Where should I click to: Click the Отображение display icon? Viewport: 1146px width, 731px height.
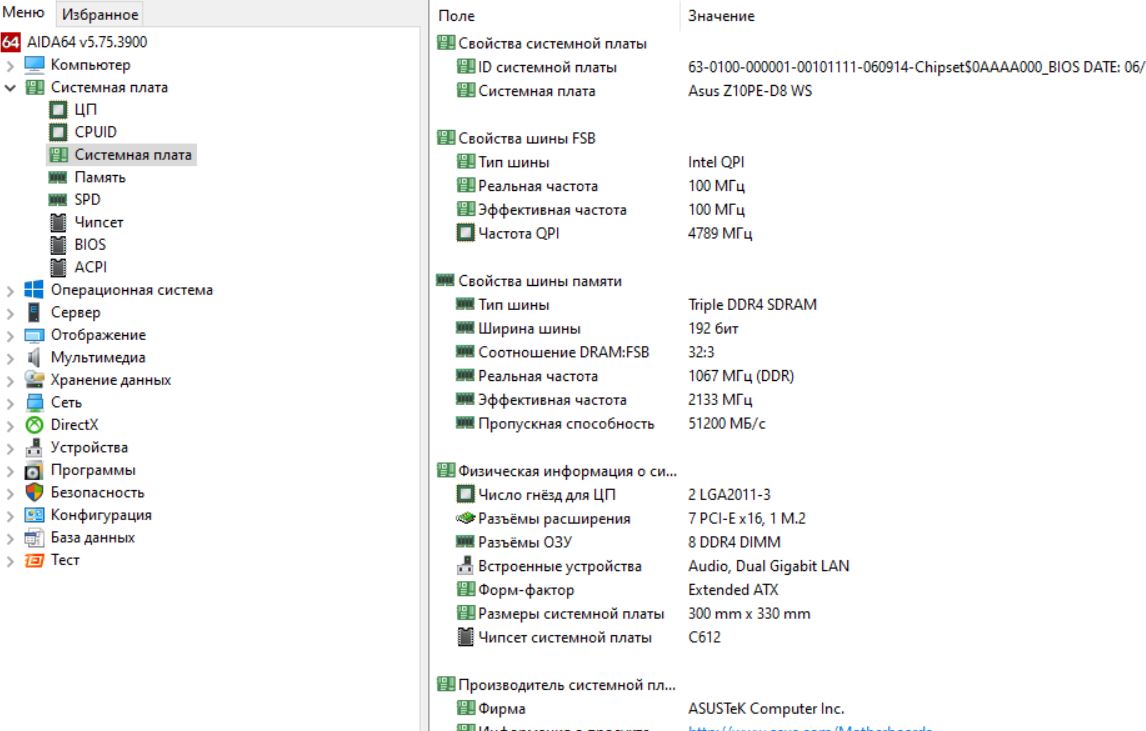pyautogui.click(x=34, y=336)
